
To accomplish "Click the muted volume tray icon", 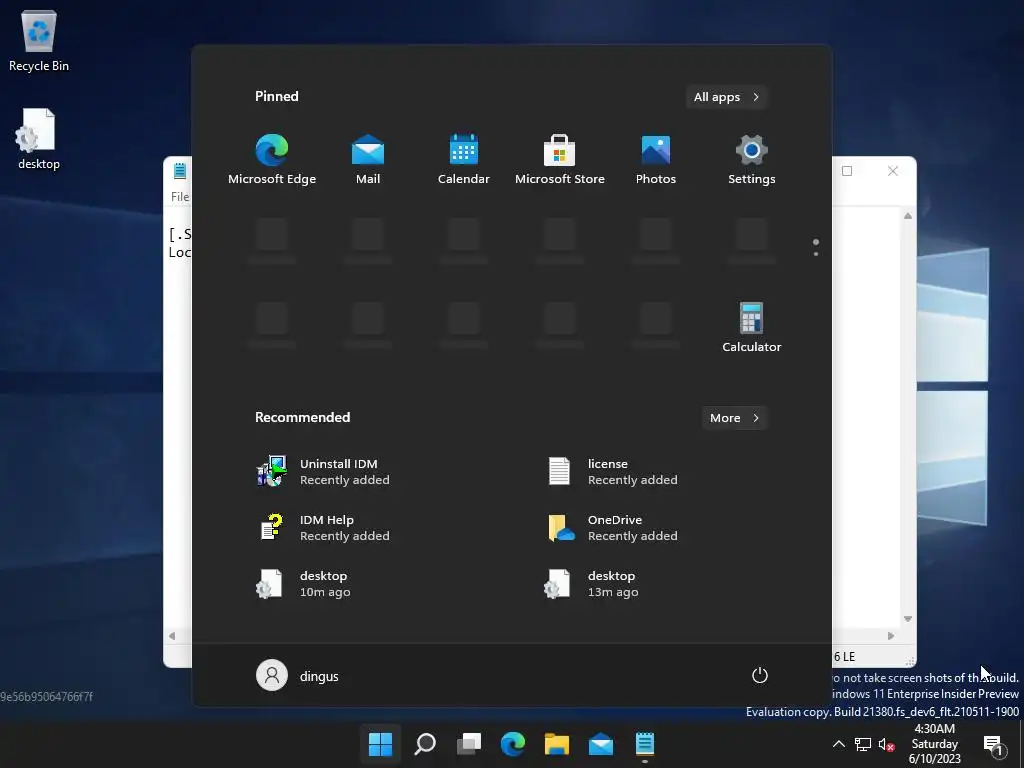I will click(x=886, y=744).
